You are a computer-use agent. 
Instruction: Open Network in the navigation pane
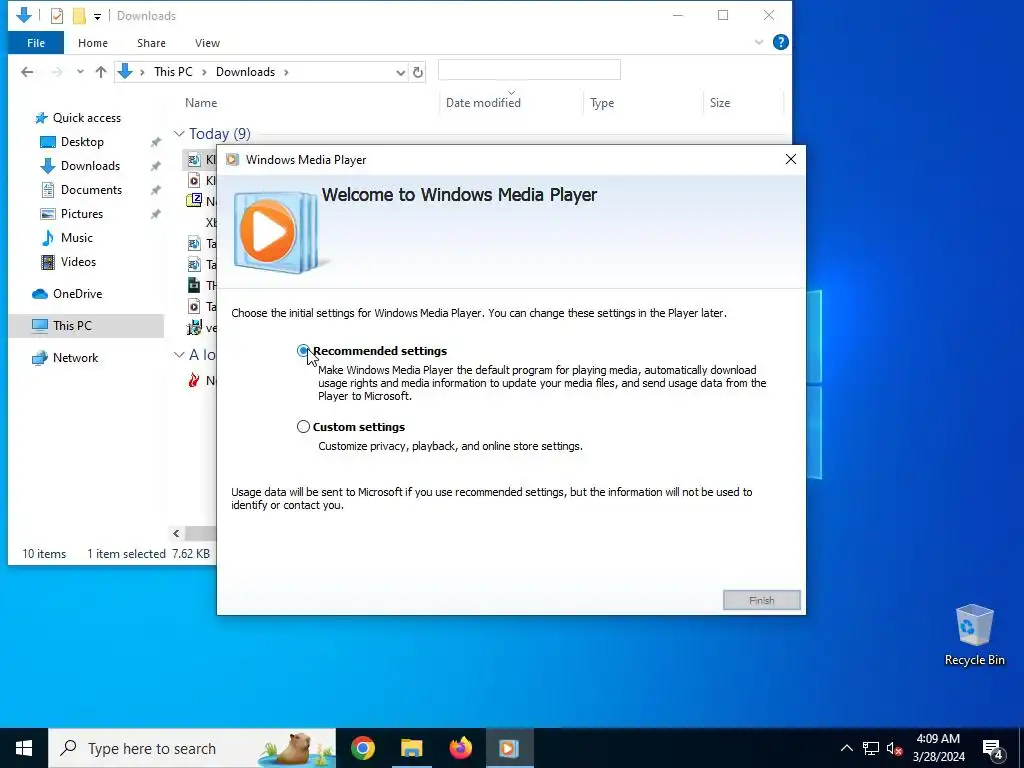point(75,358)
